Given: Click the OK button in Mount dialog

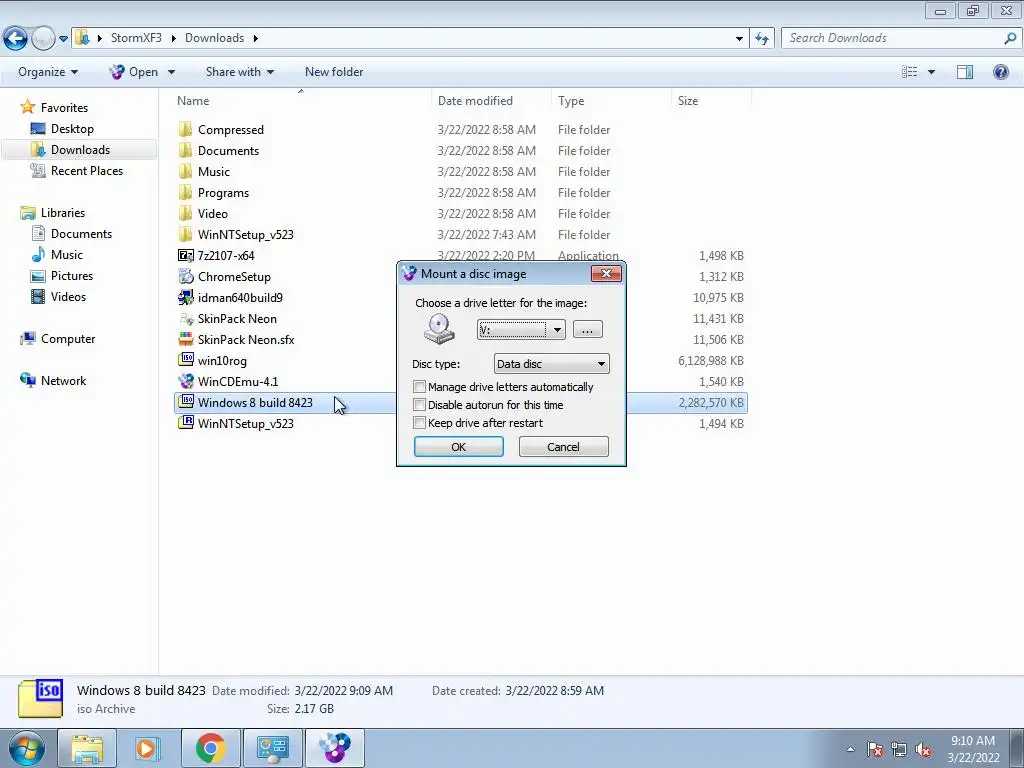Looking at the screenshot, I should (458, 447).
